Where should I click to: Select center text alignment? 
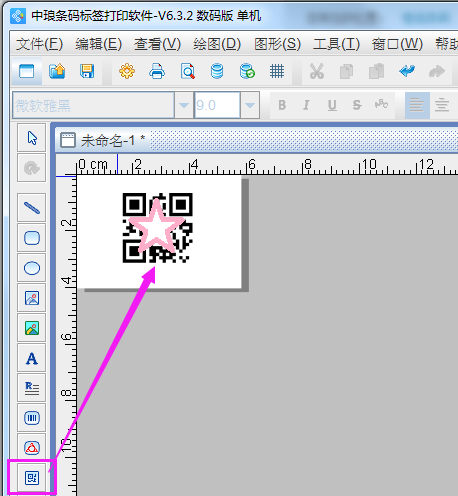(x=442, y=106)
